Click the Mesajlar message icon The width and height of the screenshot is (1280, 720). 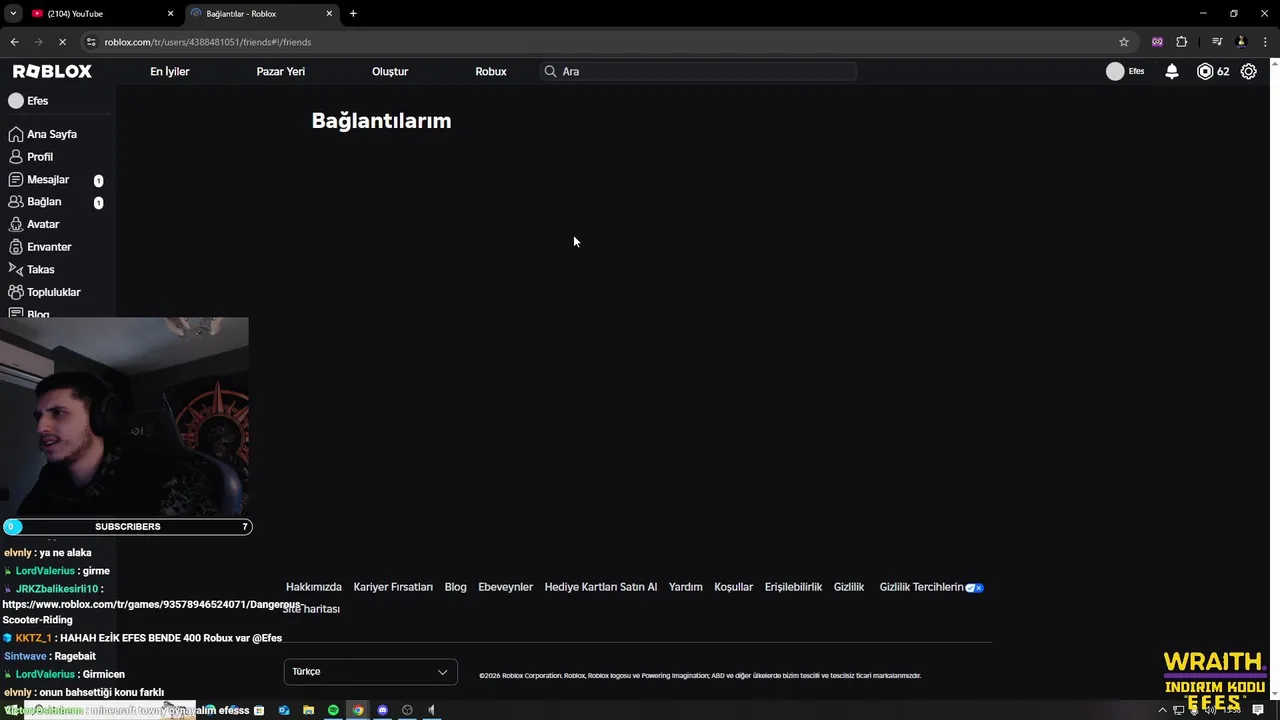pyautogui.click(x=16, y=180)
